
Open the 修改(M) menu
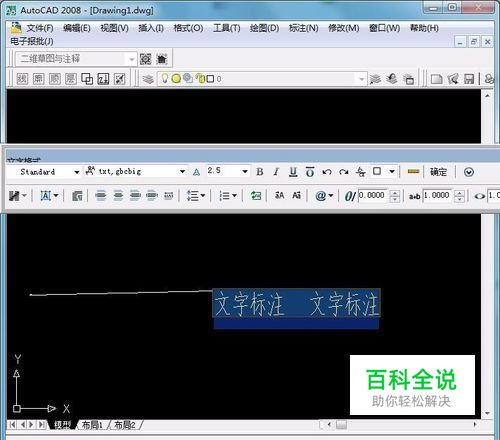coord(344,28)
